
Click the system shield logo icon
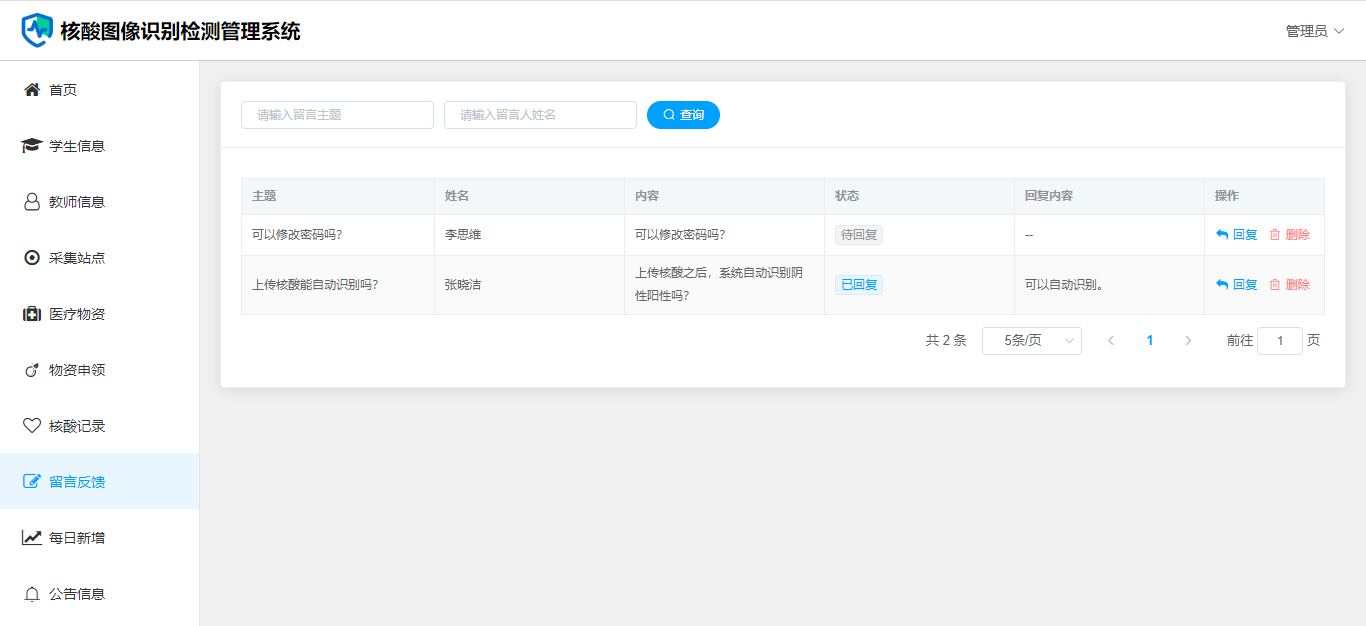coord(37,30)
